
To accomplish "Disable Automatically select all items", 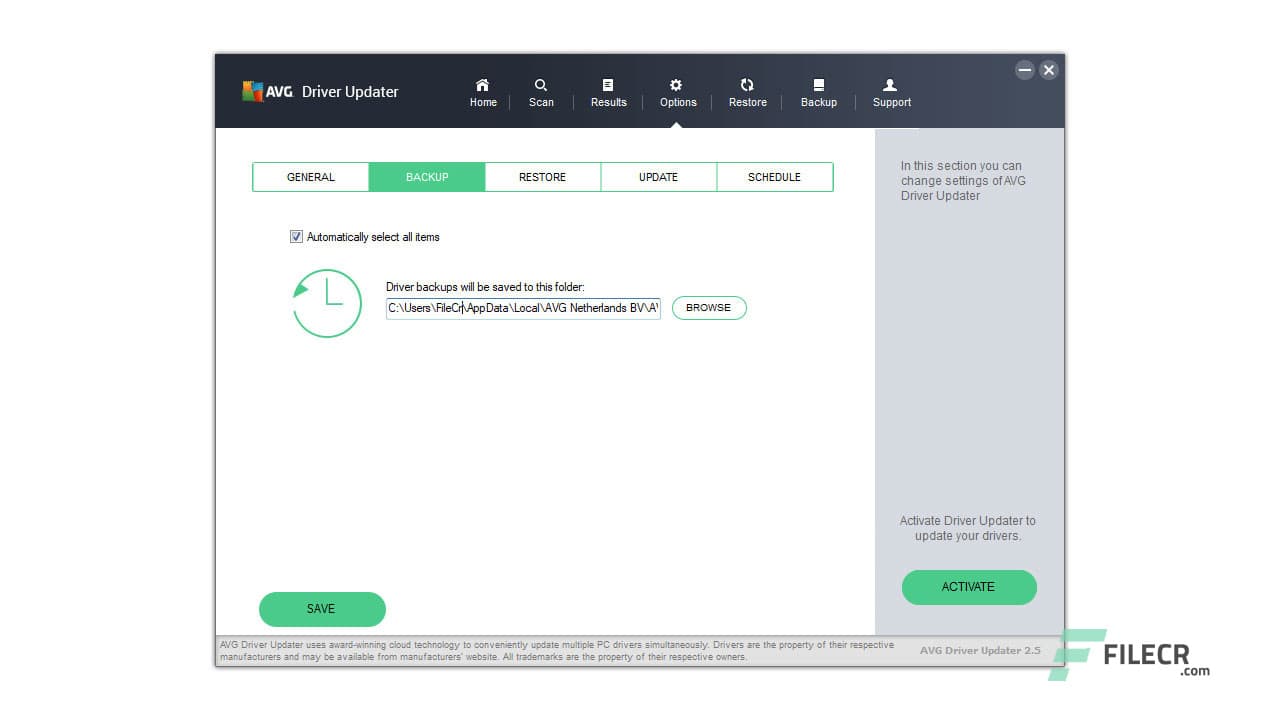I will pyautogui.click(x=296, y=236).
